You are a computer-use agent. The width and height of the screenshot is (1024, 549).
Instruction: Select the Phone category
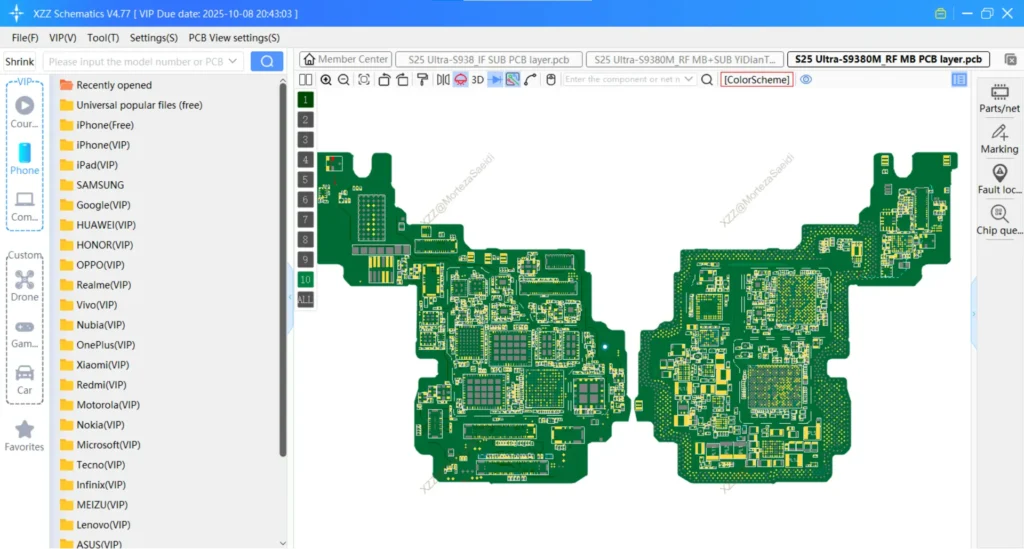pyautogui.click(x=25, y=159)
